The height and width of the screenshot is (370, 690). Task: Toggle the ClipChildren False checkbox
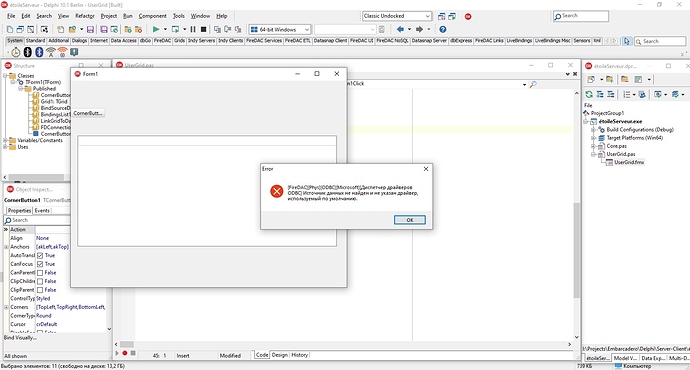coord(40,281)
